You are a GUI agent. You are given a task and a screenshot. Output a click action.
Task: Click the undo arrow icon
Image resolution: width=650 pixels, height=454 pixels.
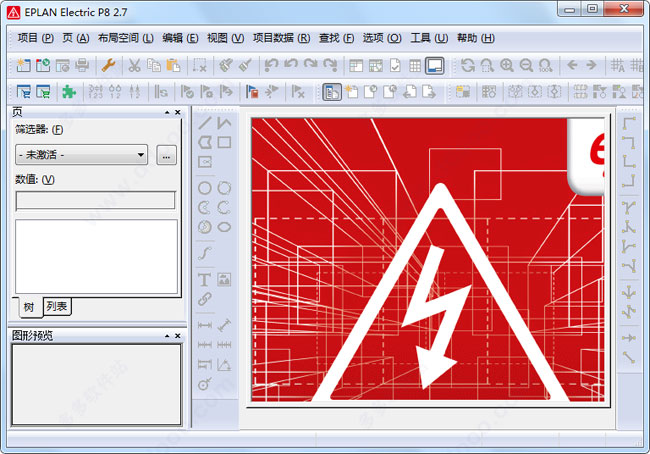[x=271, y=66]
